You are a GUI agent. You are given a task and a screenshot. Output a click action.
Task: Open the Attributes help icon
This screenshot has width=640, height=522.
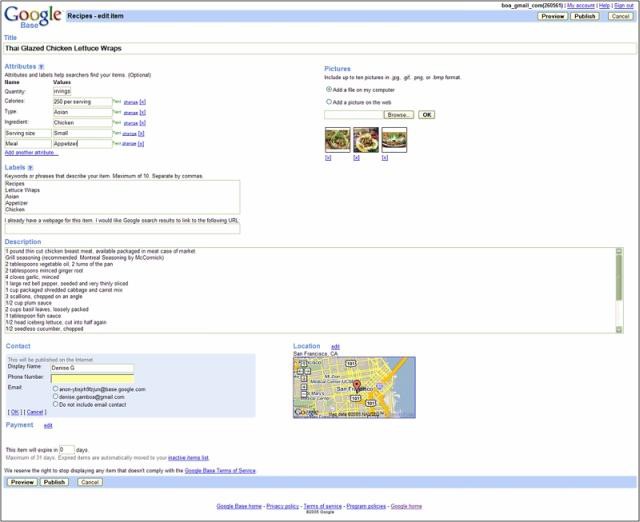point(41,67)
